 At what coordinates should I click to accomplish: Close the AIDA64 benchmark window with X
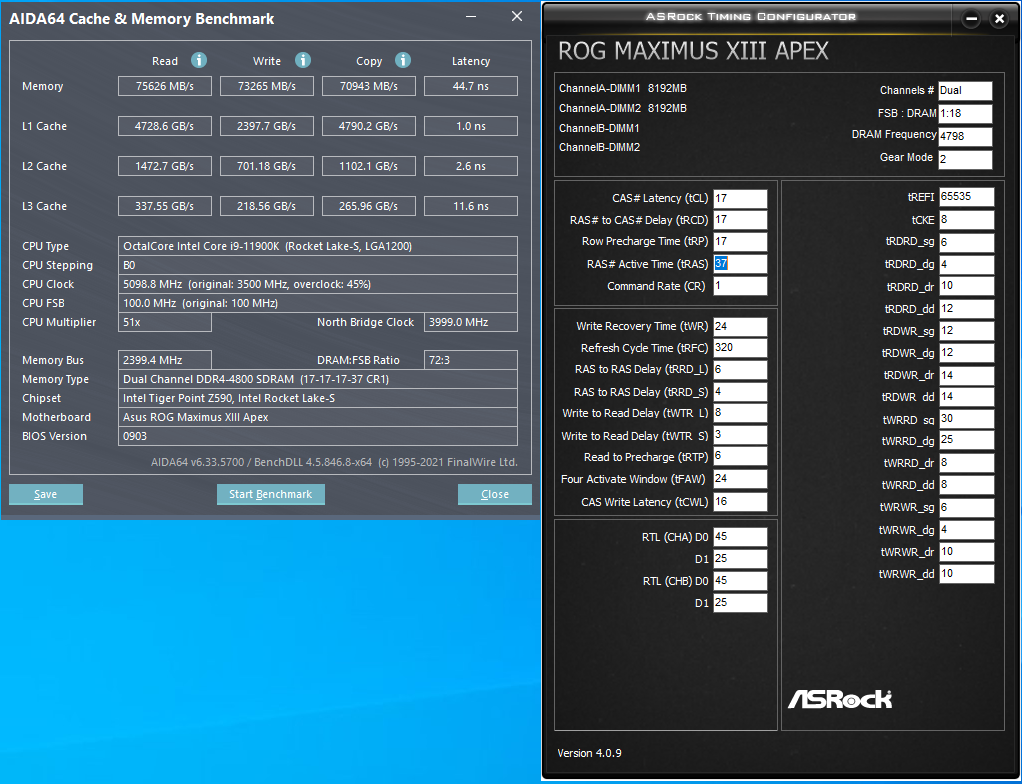(x=517, y=16)
